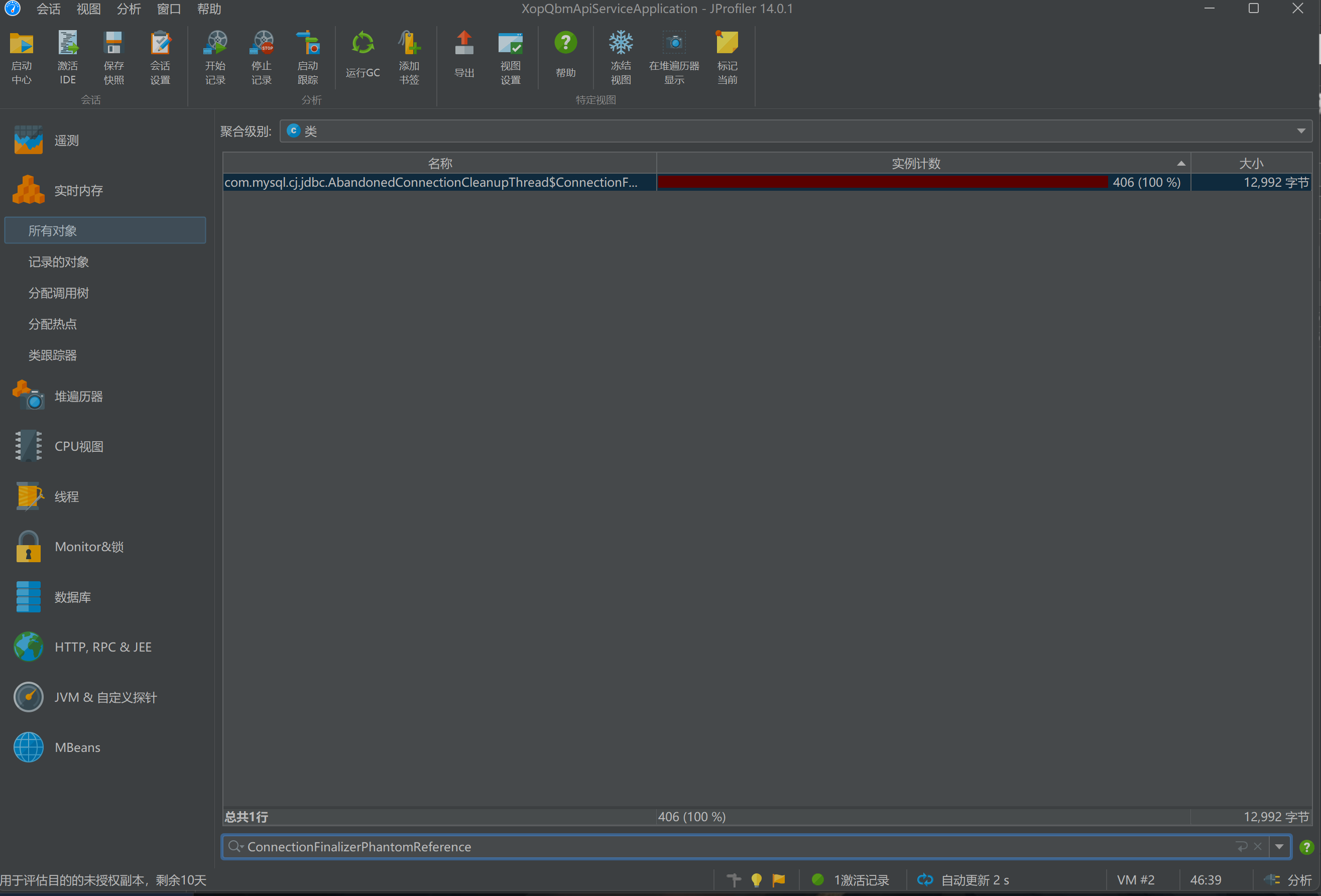Screen dimensions: 1321x896
Task: Toggle the auto-update 2 s status control
Action: pos(964,880)
